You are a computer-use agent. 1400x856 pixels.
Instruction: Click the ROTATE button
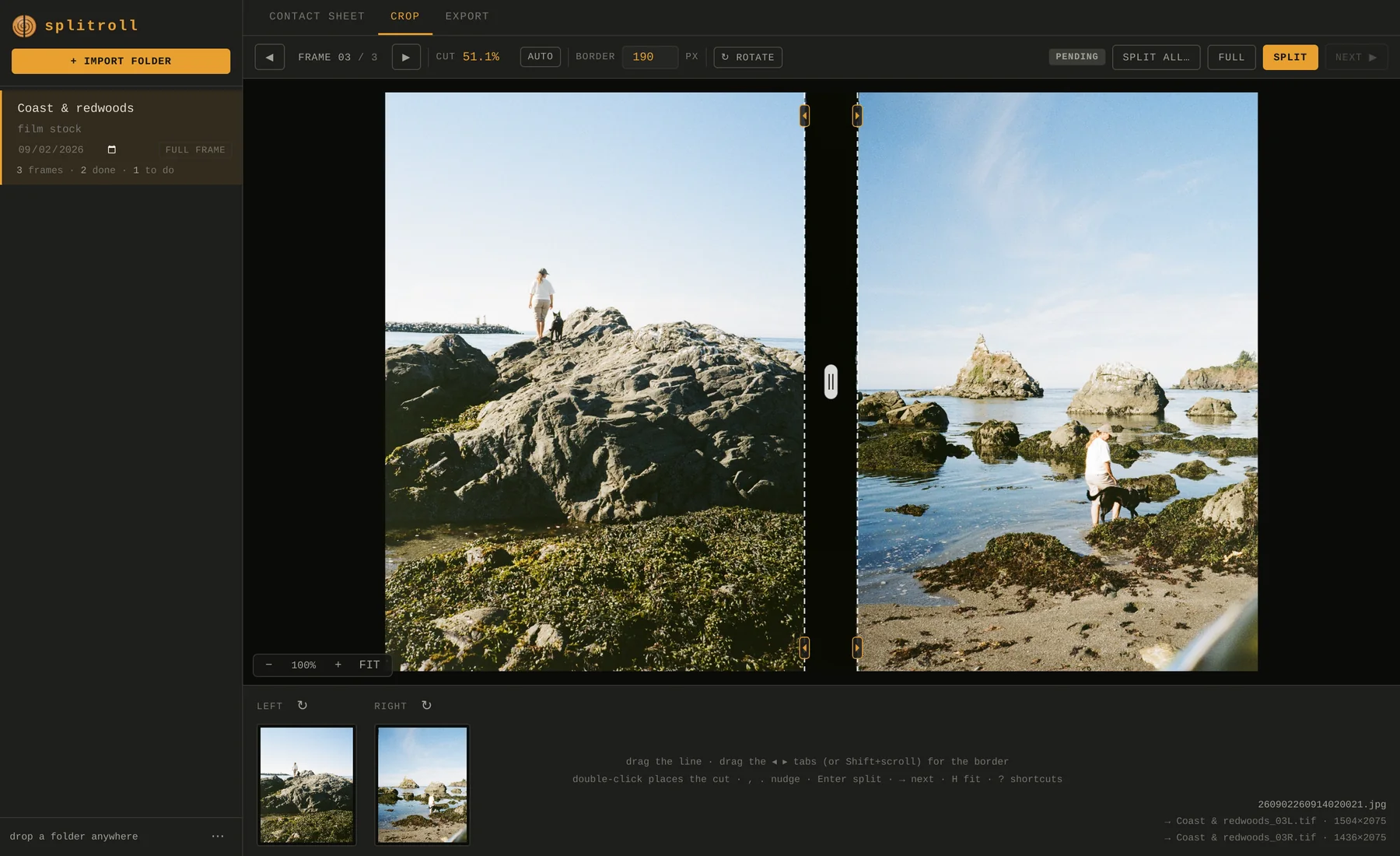[x=747, y=57]
